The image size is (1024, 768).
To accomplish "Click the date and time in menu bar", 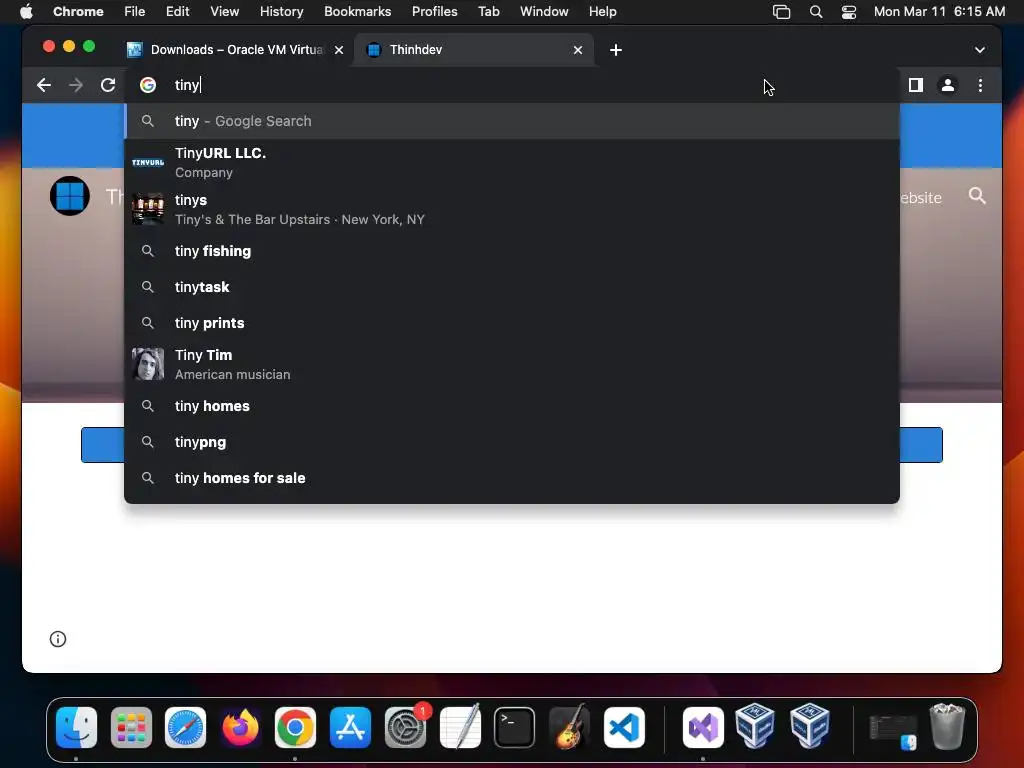I will click(939, 11).
